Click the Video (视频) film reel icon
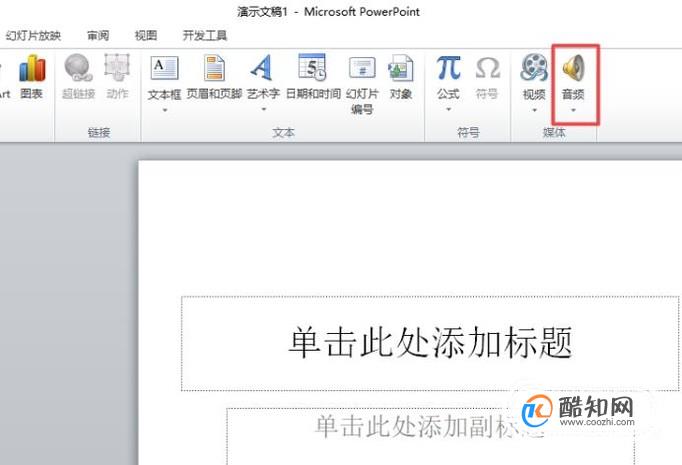Screen dimensions: 682x465 point(534,67)
